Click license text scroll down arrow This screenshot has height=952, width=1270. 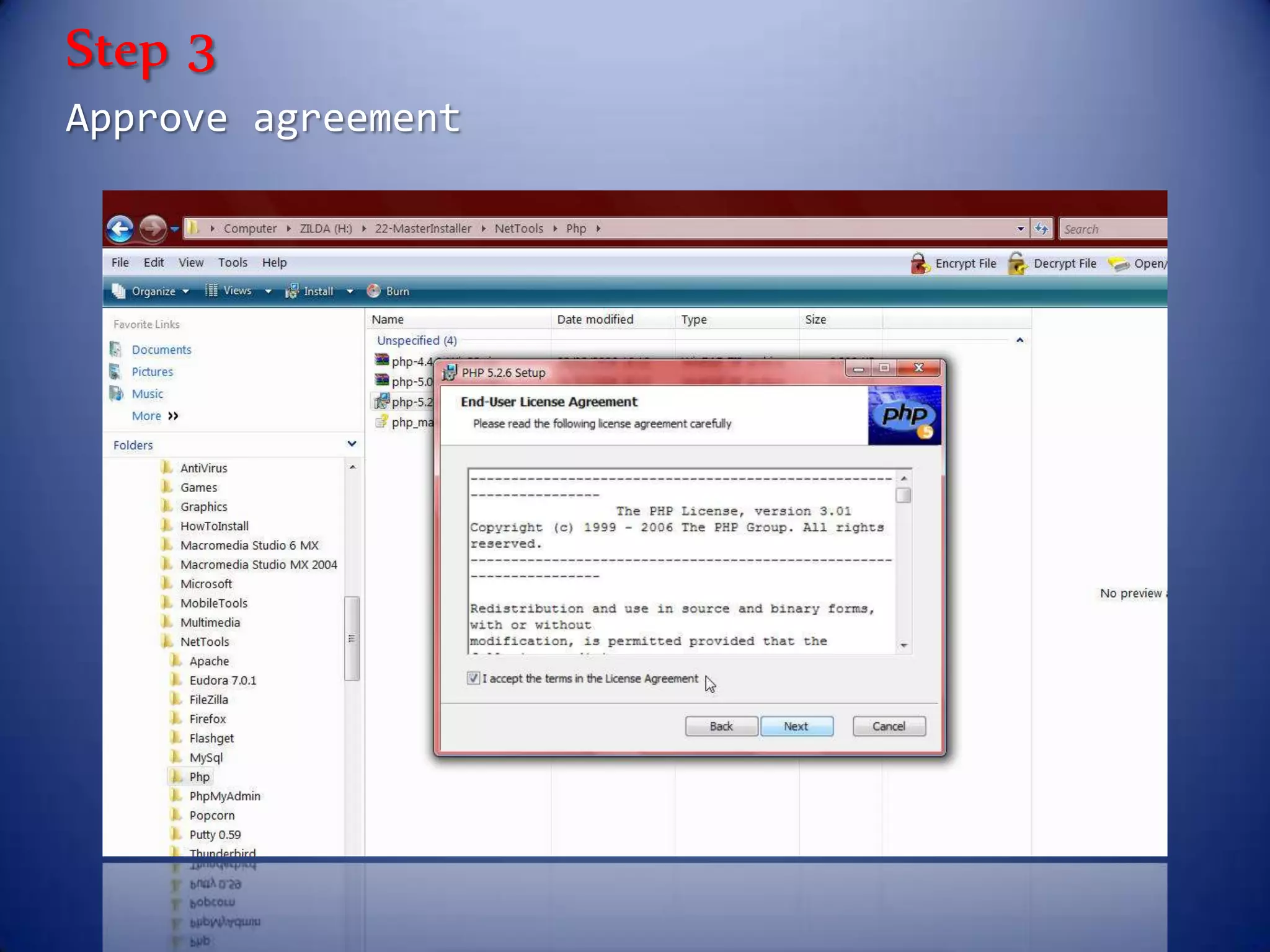click(904, 645)
